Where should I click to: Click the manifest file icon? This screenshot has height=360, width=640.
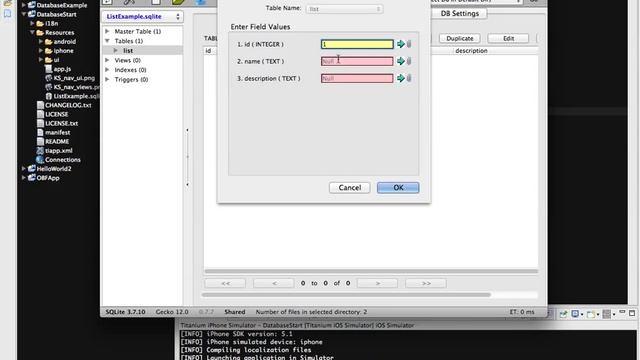40,133
